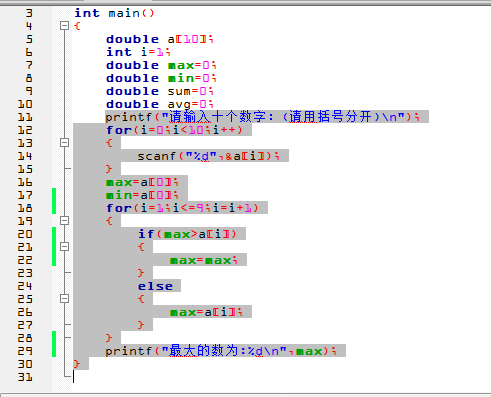Screen dimensions: 491x397
Task: Click line number 18 in the gutter
Action: coord(25,208)
